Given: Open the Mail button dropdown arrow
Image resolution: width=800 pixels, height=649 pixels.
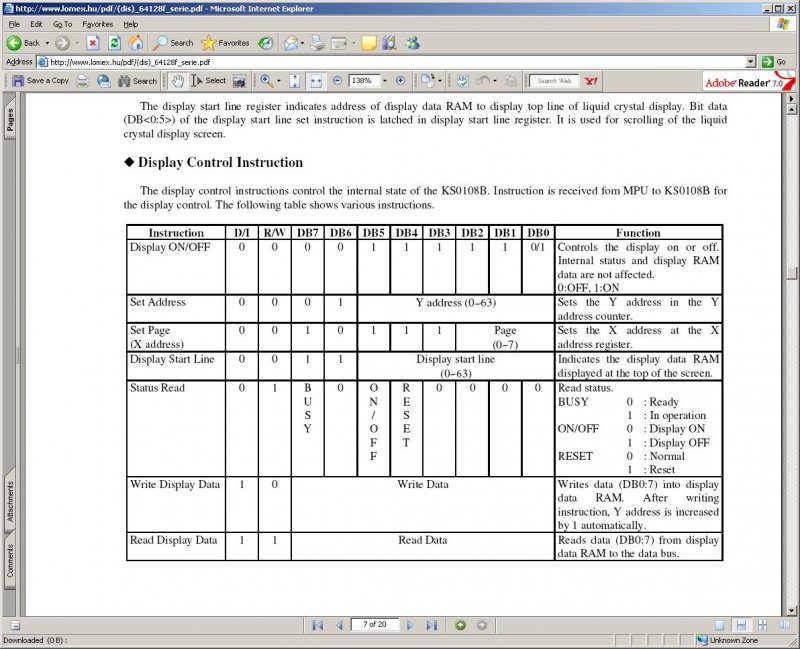Looking at the screenshot, I should pos(302,43).
